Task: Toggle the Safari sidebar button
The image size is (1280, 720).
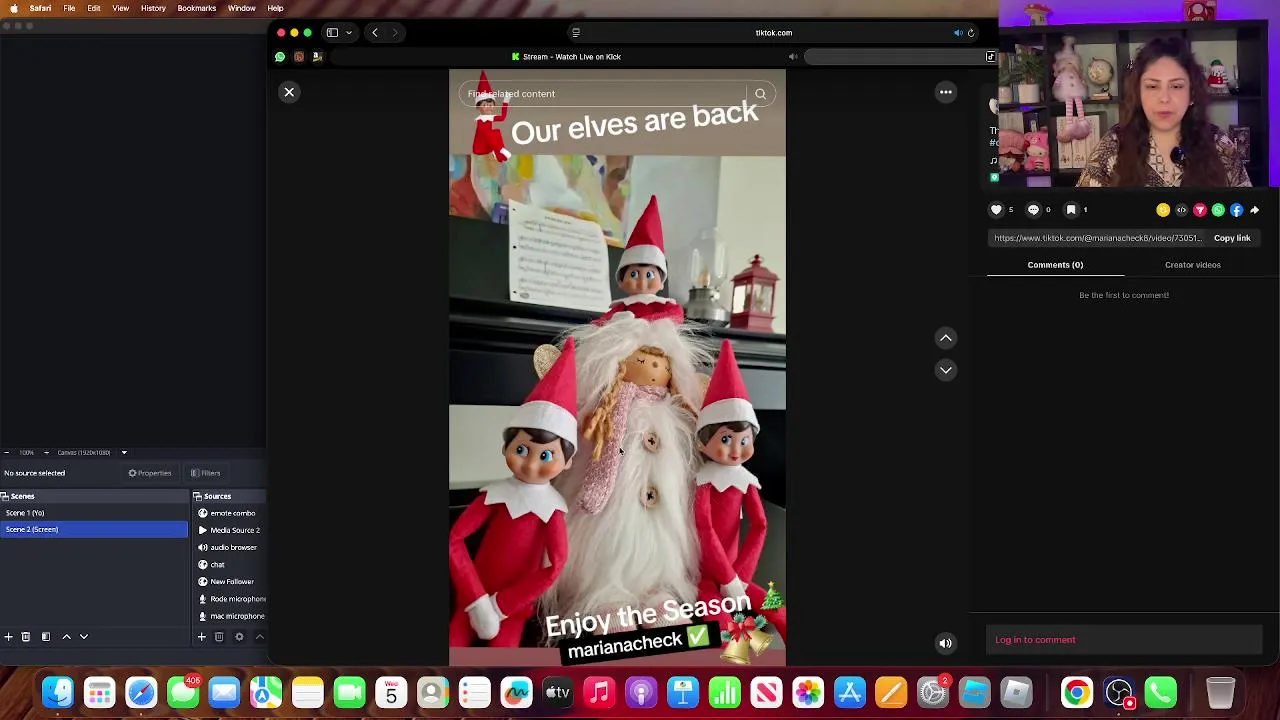Action: [x=332, y=33]
